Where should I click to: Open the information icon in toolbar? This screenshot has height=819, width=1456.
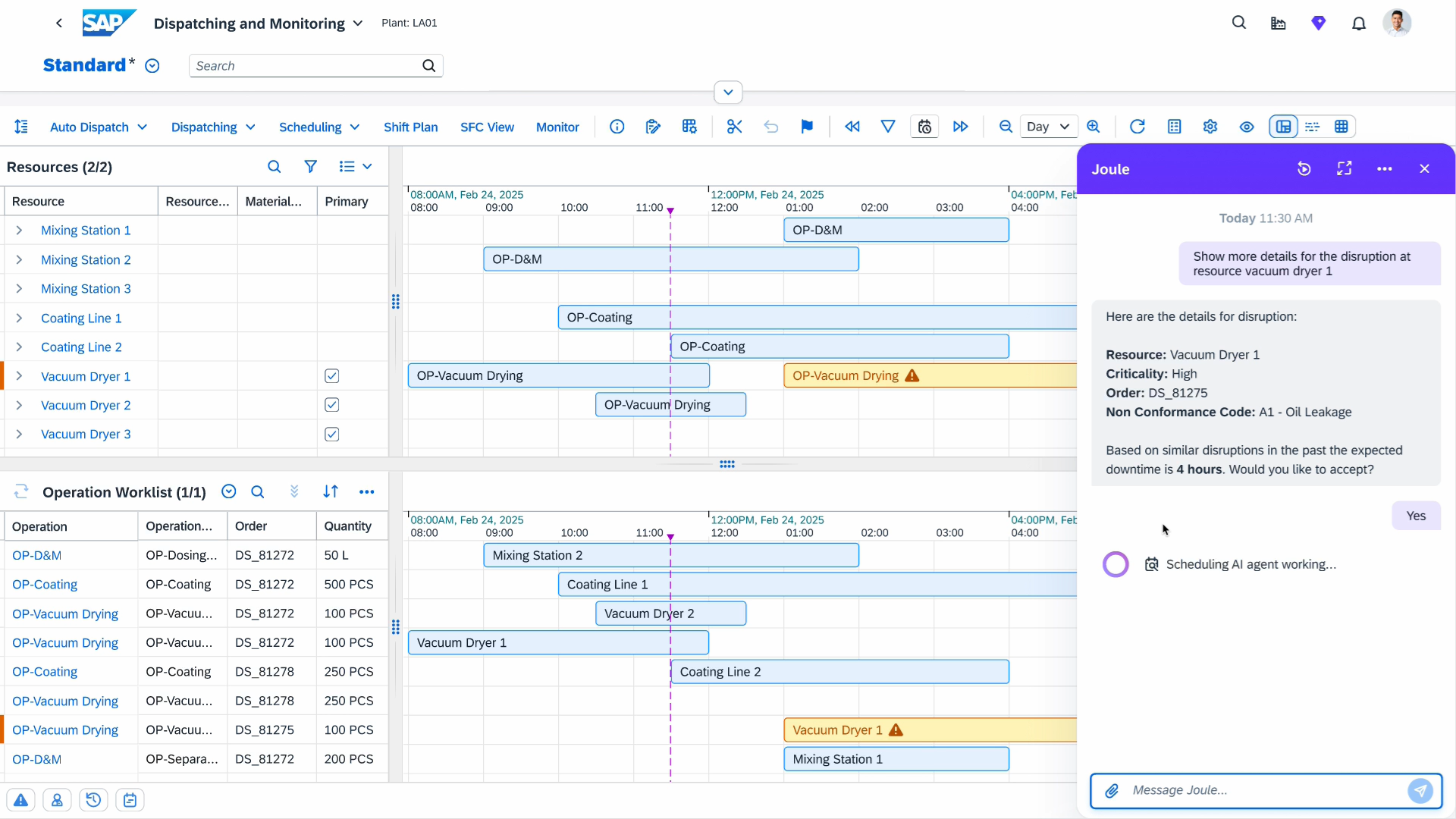pyautogui.click(x=617, y=127)
